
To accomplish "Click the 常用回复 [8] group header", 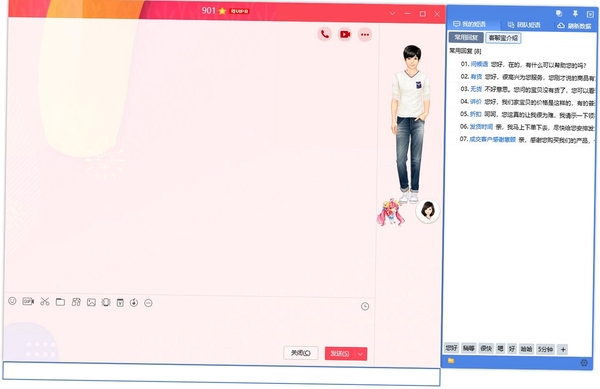I will tap(465, 50).
